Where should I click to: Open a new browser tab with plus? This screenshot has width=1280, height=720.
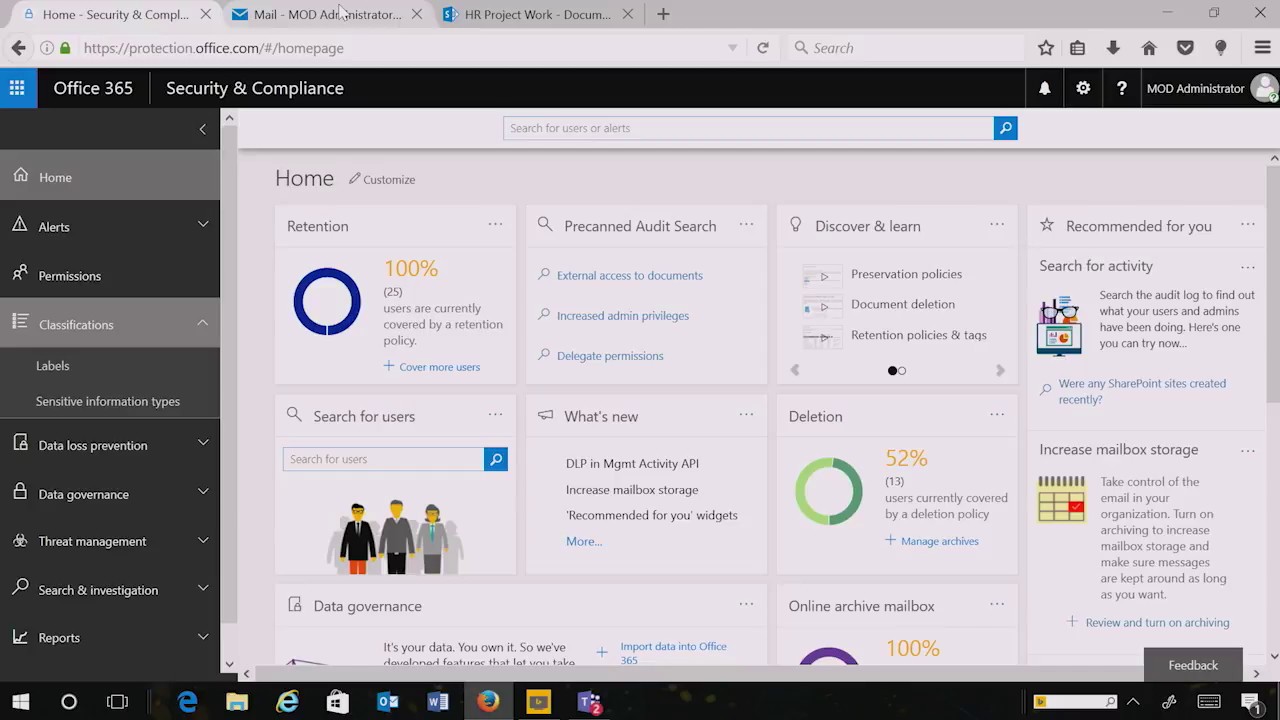[663, 14]
